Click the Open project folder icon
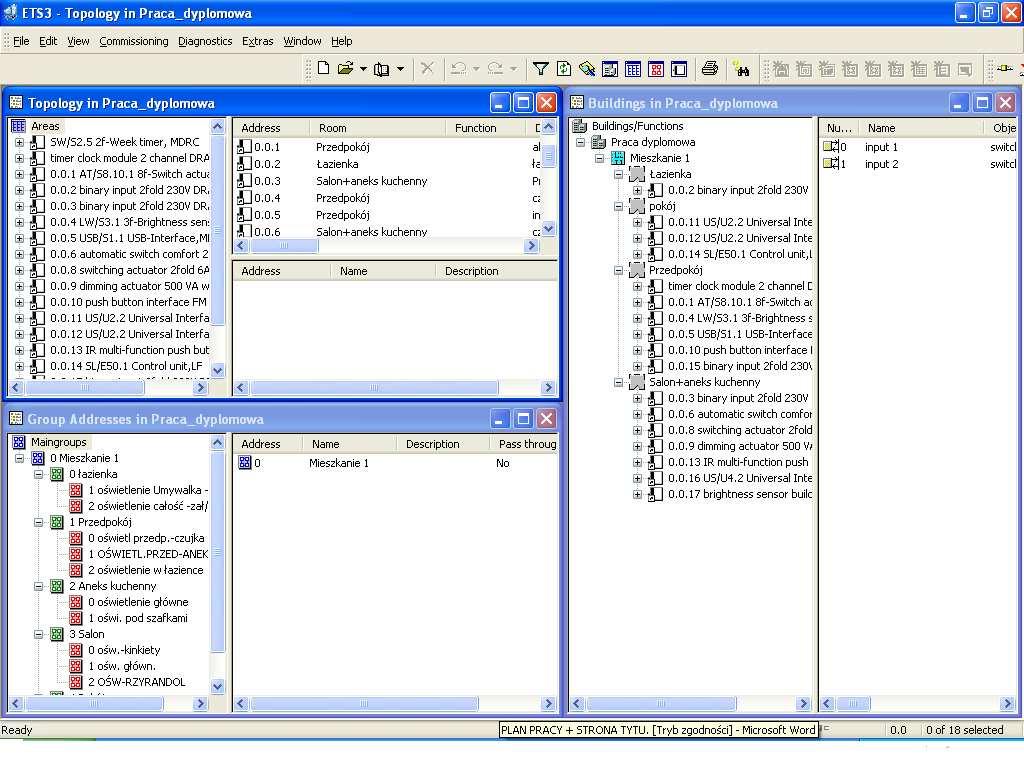The height and width of the screenshot is (768, 1024). (345, 69)
